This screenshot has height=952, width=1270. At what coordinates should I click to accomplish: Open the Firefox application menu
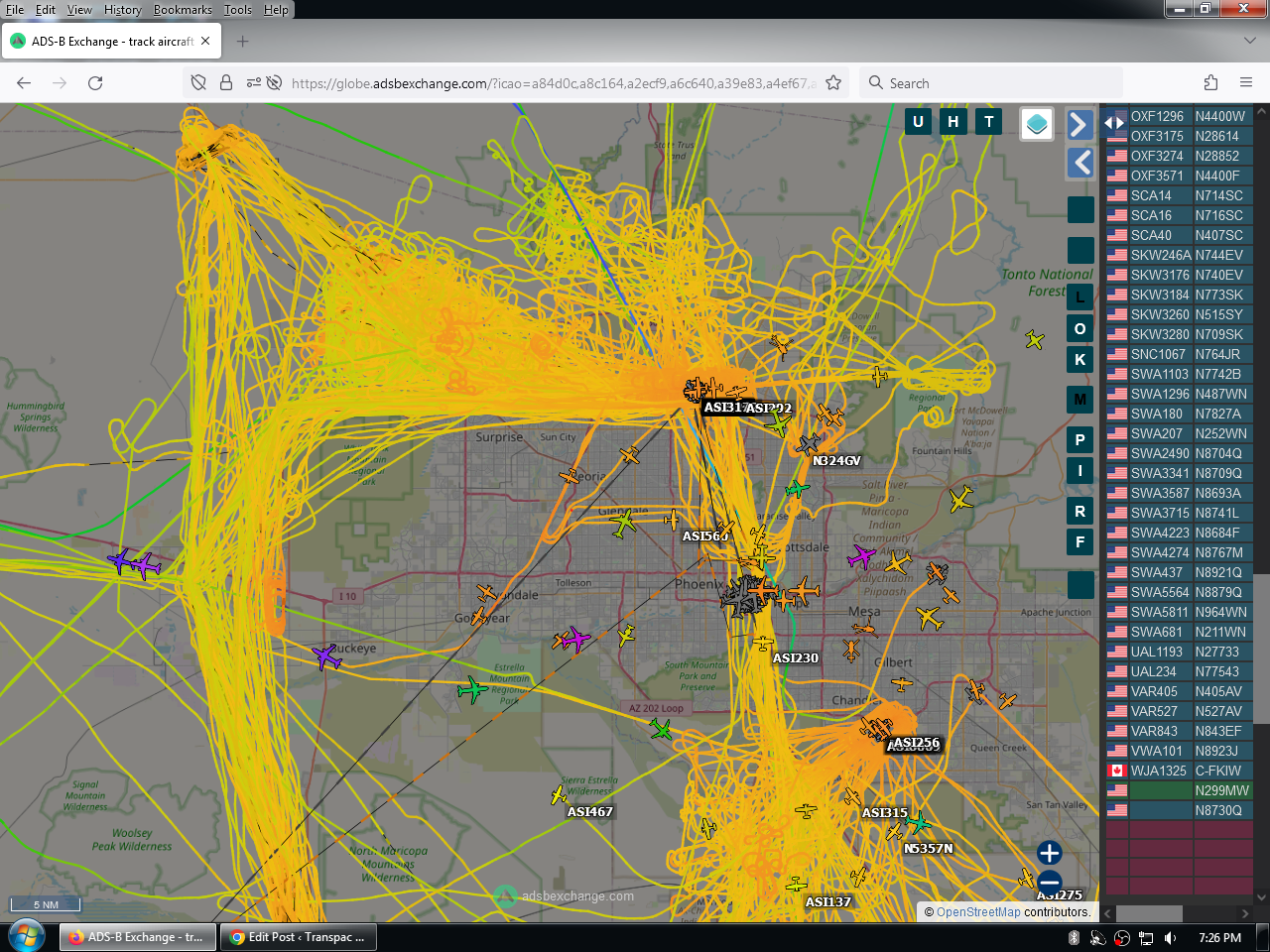(x=1246, y=83)
